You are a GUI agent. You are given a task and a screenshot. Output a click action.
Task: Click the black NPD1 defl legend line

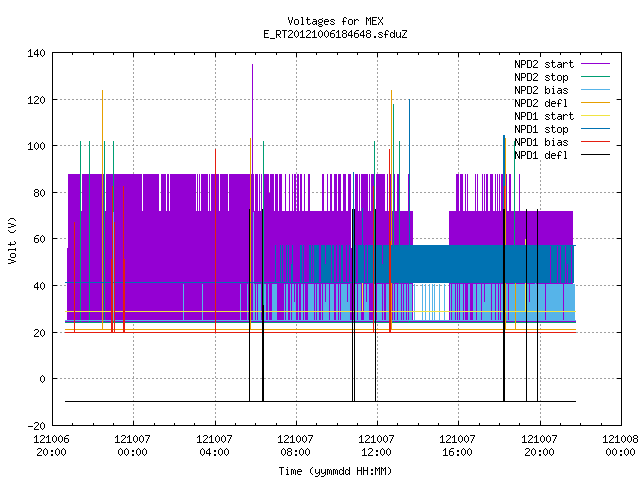596,155
